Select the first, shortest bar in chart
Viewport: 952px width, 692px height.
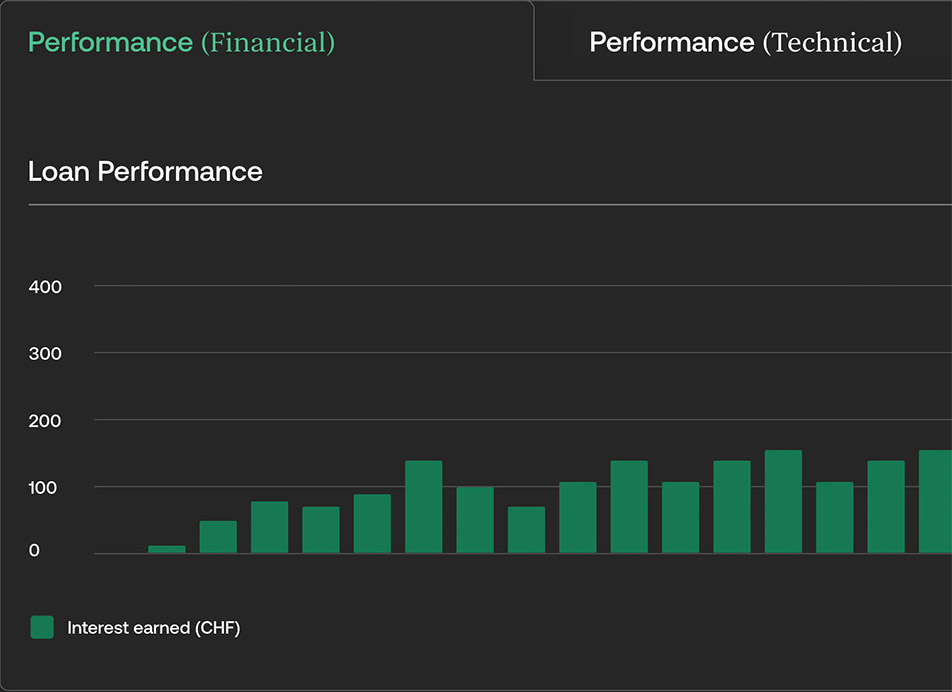coord(167,549)
